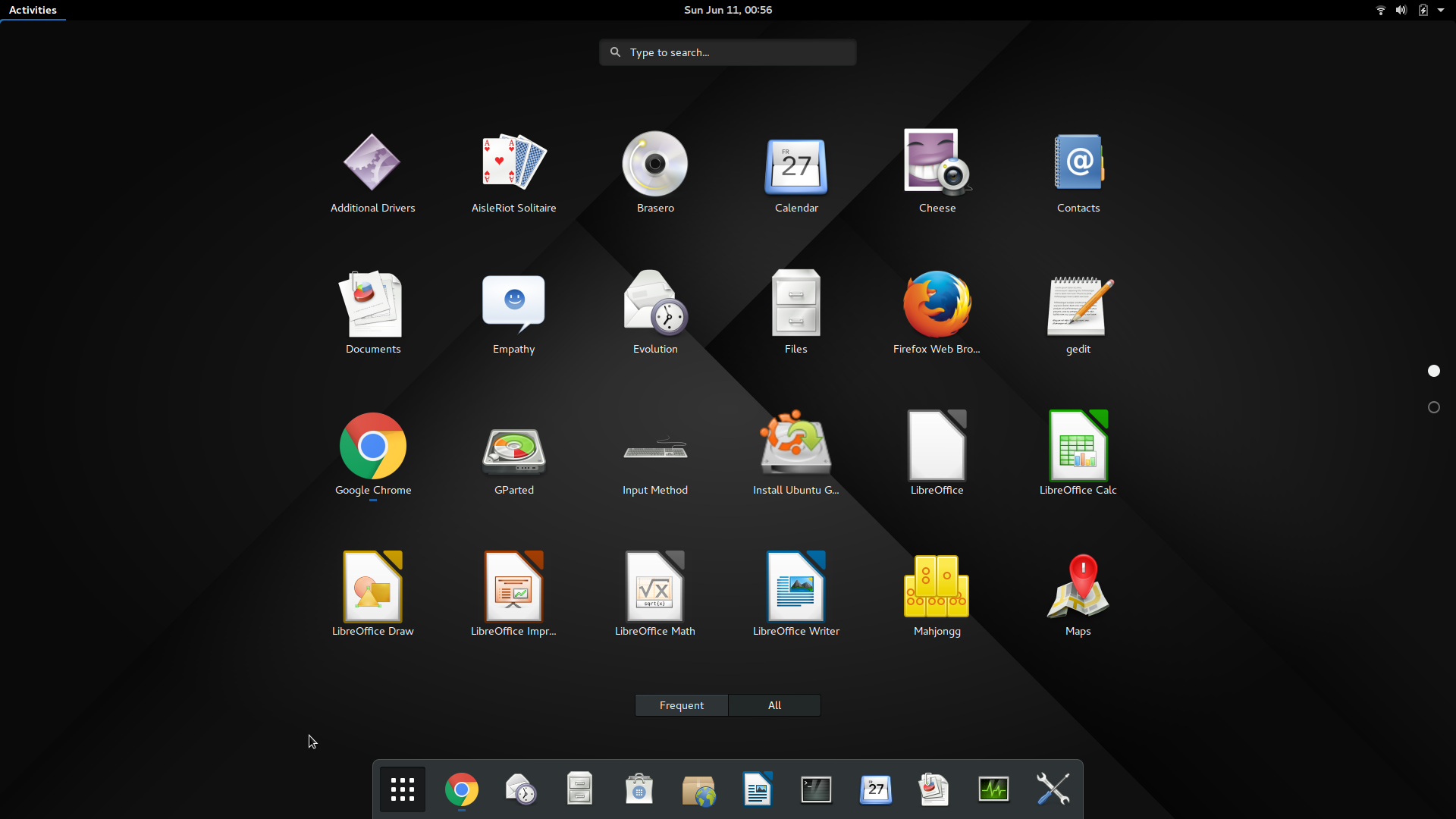The width and height of the screenshot is (1456, 819).
Task: Expand the system status menu dropdown
Action: pyautogui.click(x=1442, y=10)
